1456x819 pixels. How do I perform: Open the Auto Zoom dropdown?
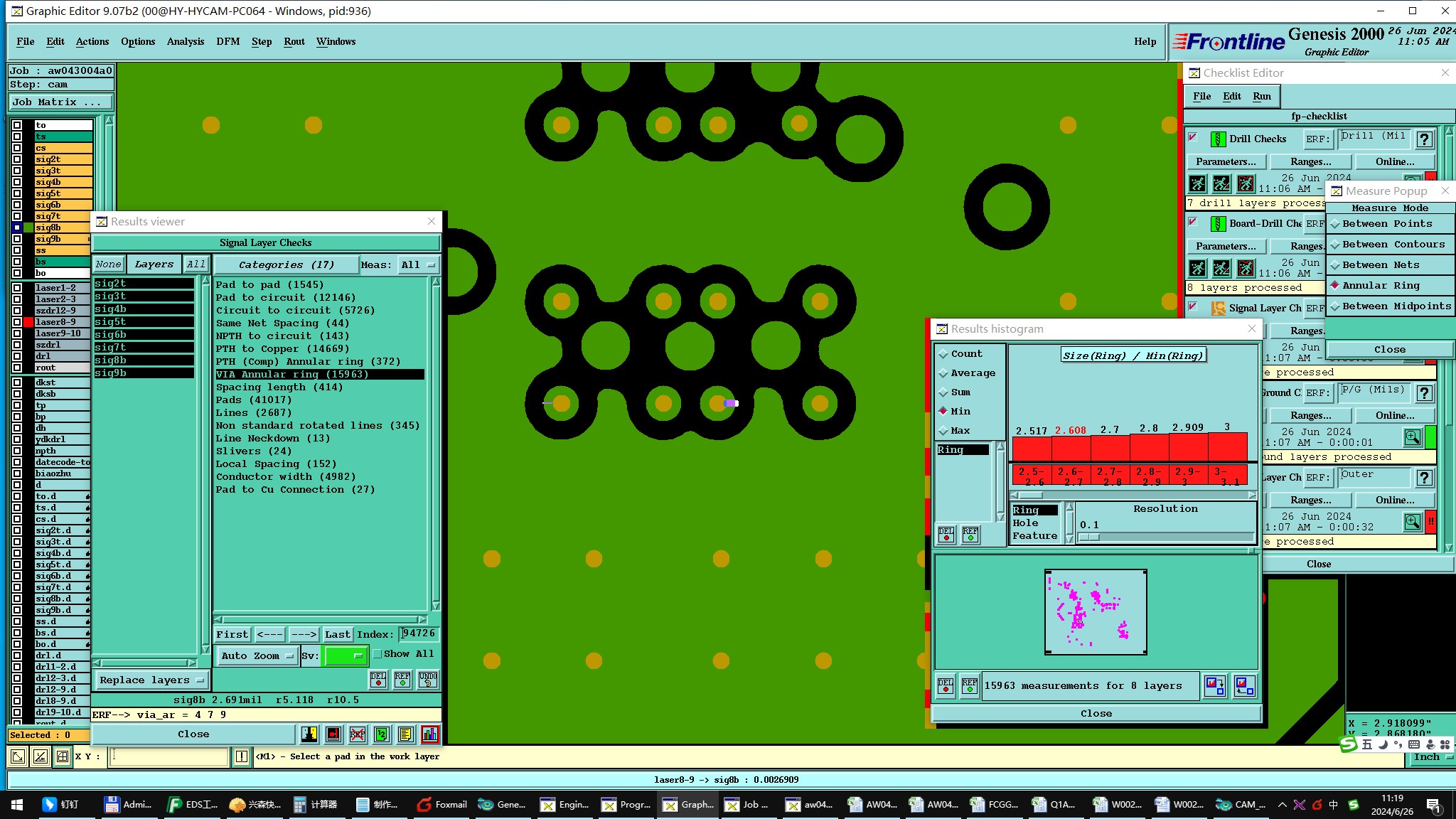[257, 655]
